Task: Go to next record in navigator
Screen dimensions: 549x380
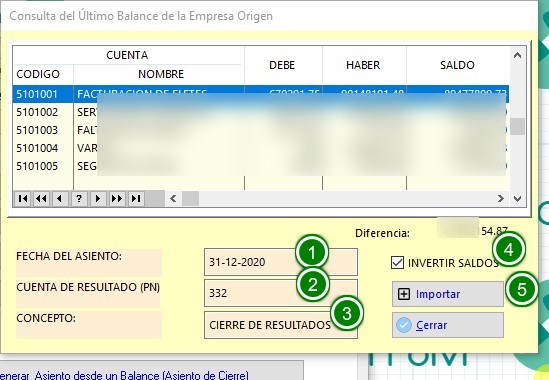Action: pyautogui.click(x=98, y=199)
